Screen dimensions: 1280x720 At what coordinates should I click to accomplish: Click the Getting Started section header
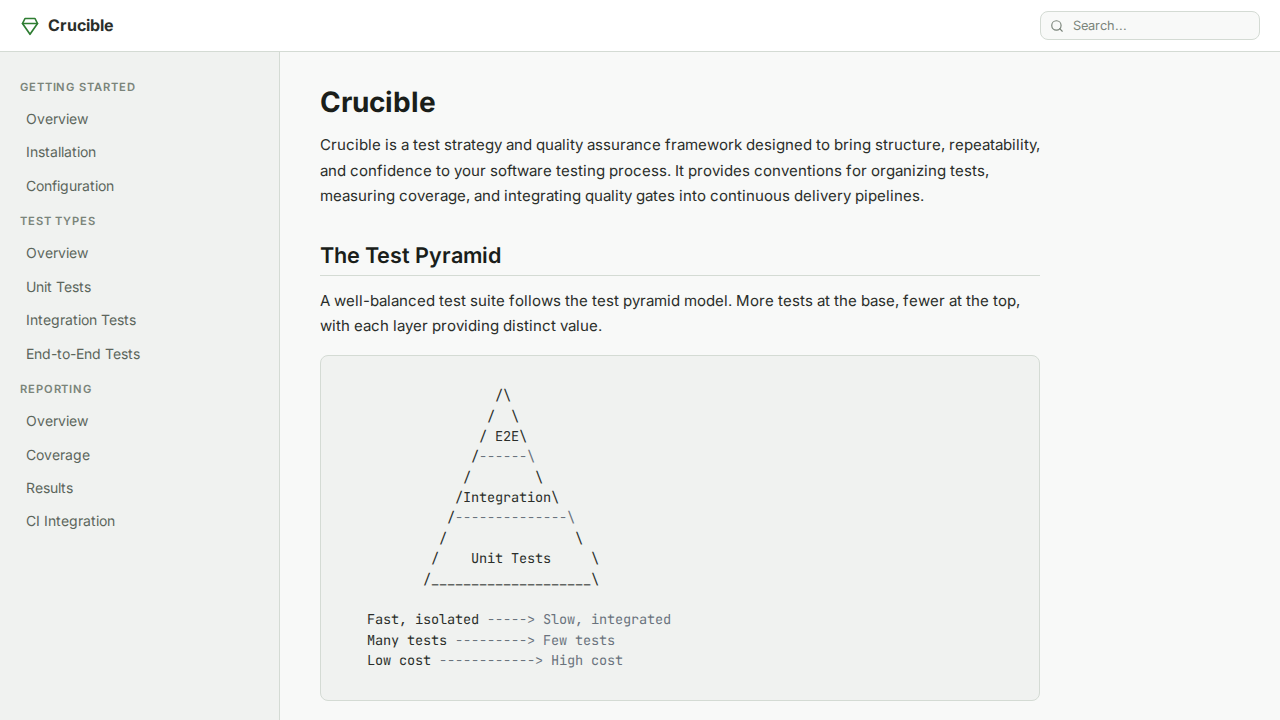78,87
